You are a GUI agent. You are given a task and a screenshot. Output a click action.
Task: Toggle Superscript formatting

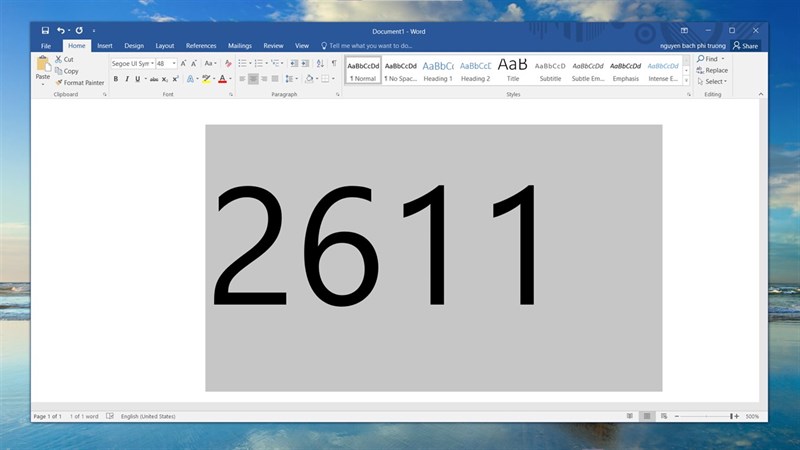click(176, 79)
